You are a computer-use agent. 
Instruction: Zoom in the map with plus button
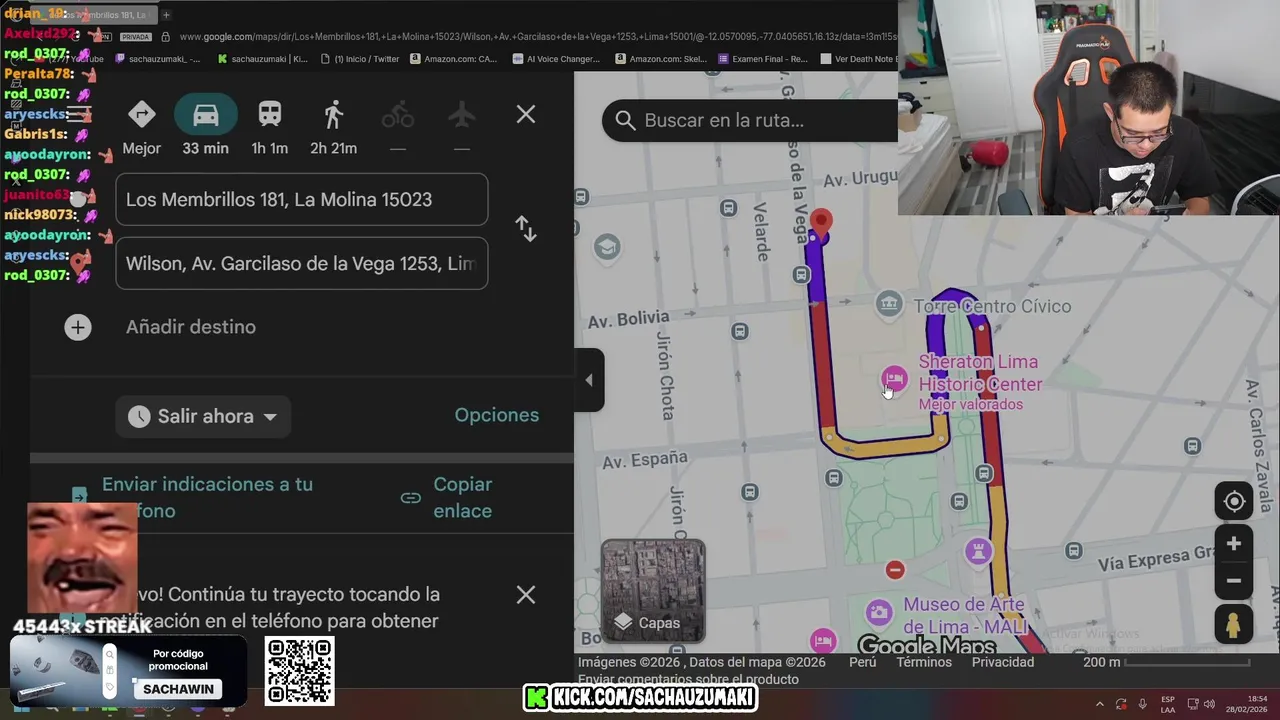[x=1234, y=544]
